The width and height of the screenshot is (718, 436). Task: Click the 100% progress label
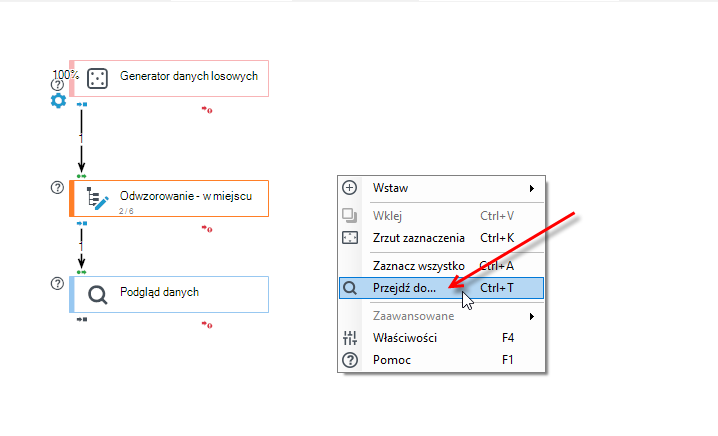pos(65,74)
